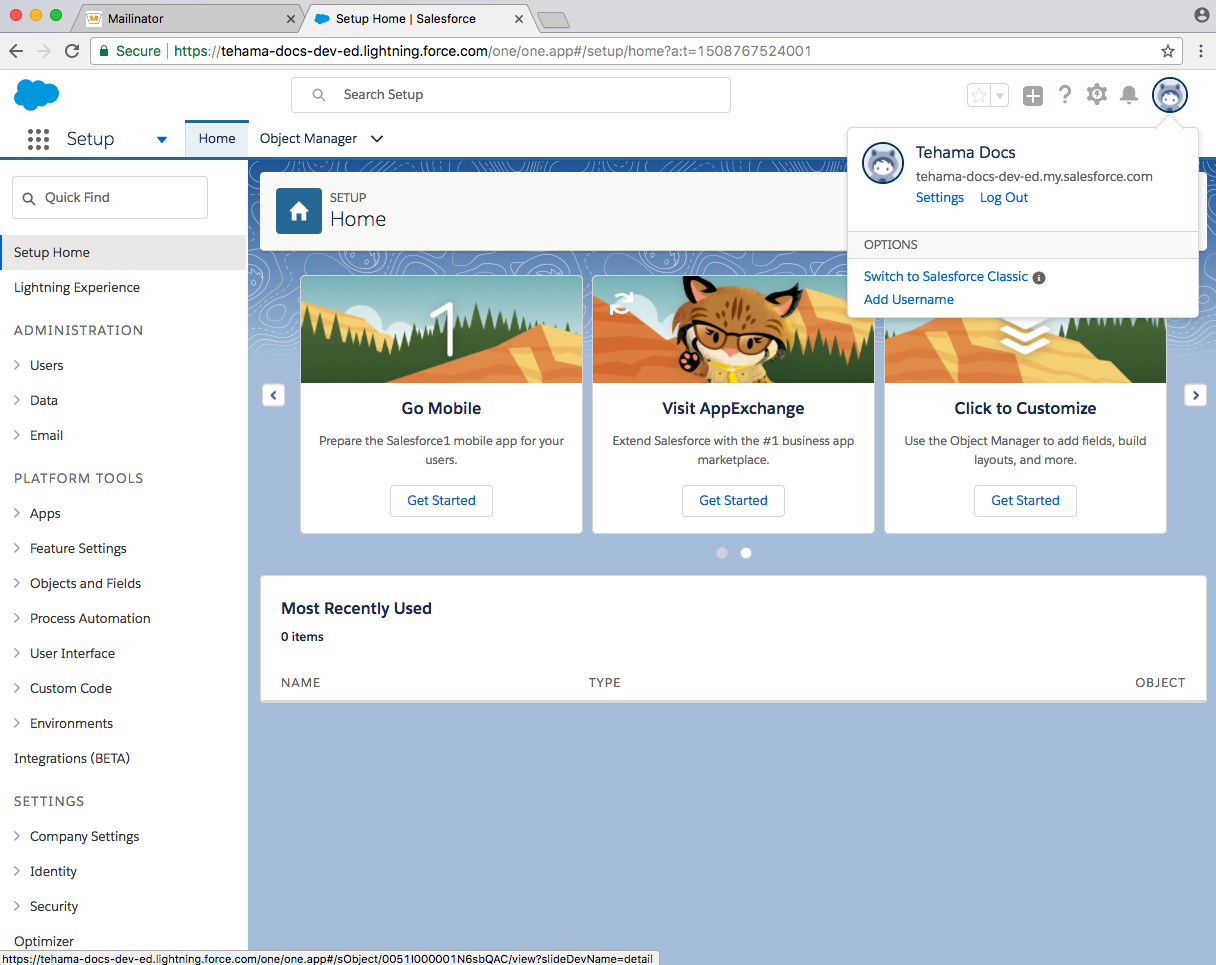Sort by the TYPE column header
Viewport: 1216px width, 965px height.
(605, 683)
